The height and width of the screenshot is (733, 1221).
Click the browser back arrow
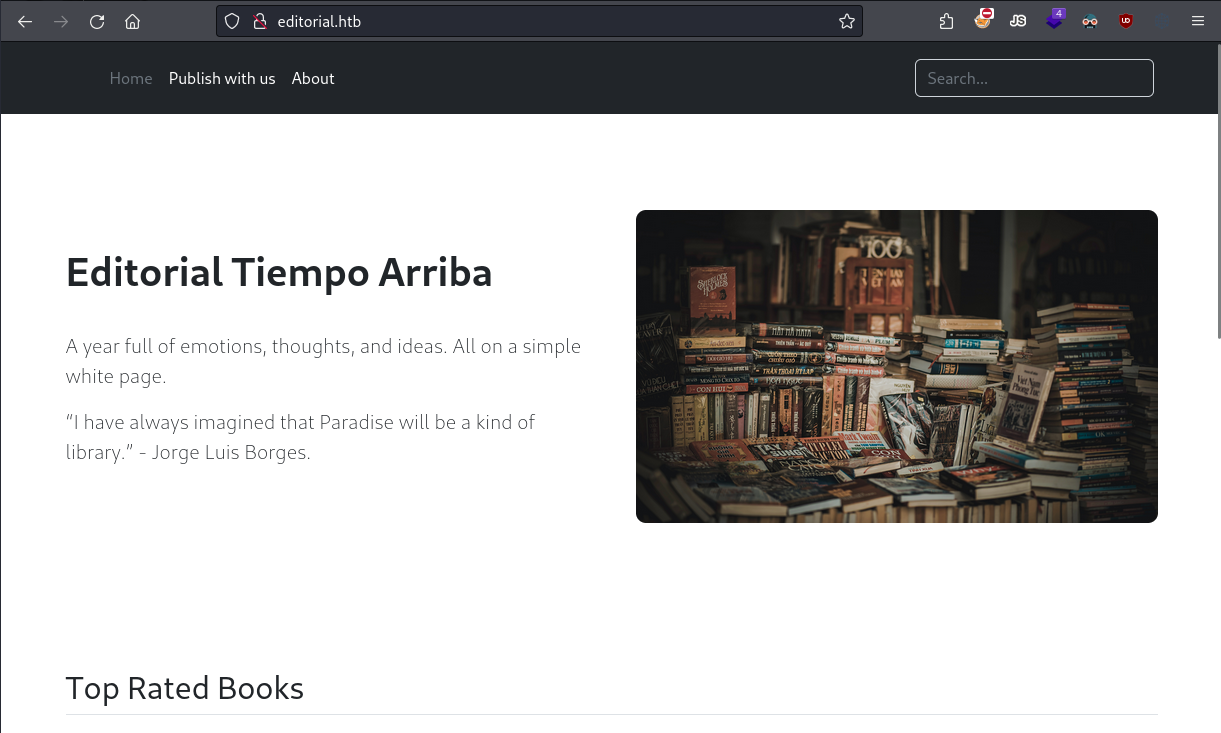click(25, 21)
